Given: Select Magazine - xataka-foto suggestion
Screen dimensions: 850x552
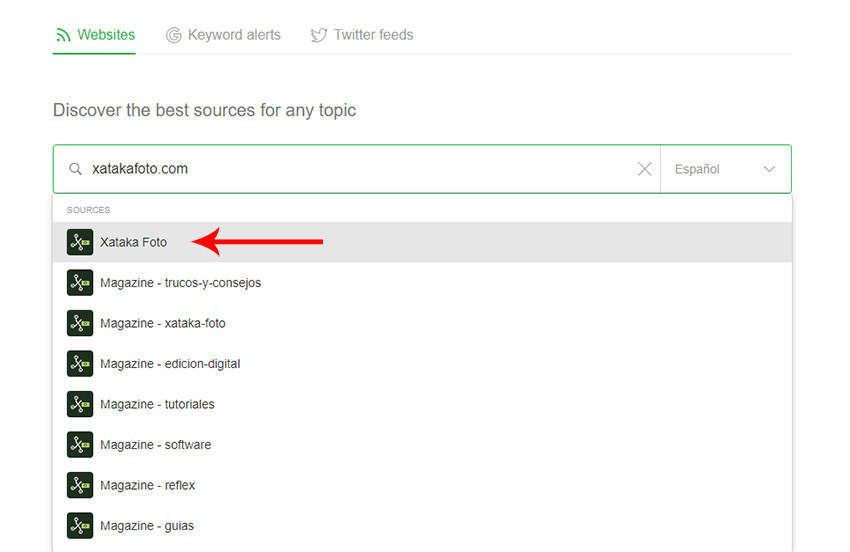Looking at the screenshot, I should (x=162, y=323).
